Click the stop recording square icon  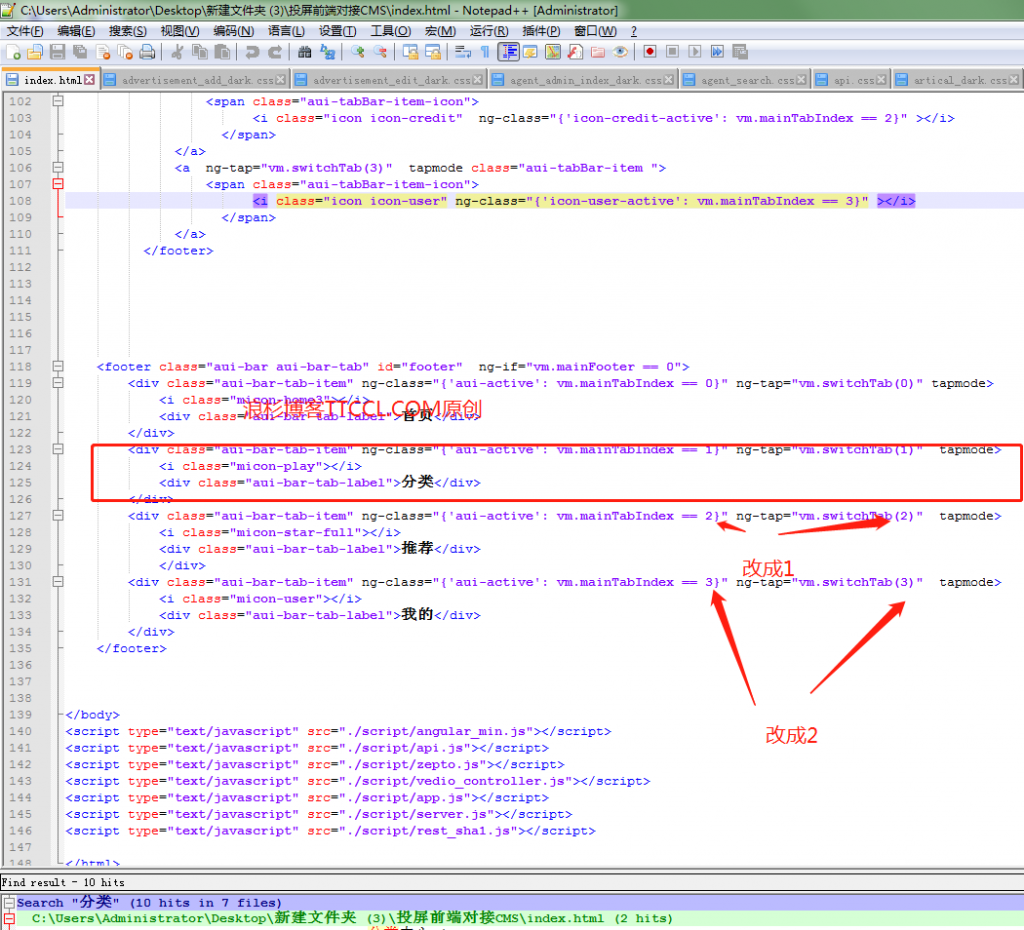[673, 52]
